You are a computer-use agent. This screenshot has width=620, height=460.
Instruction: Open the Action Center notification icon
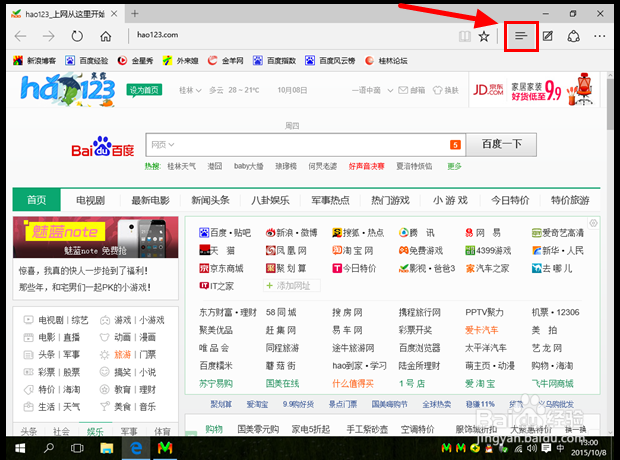(x=546, y=448)
